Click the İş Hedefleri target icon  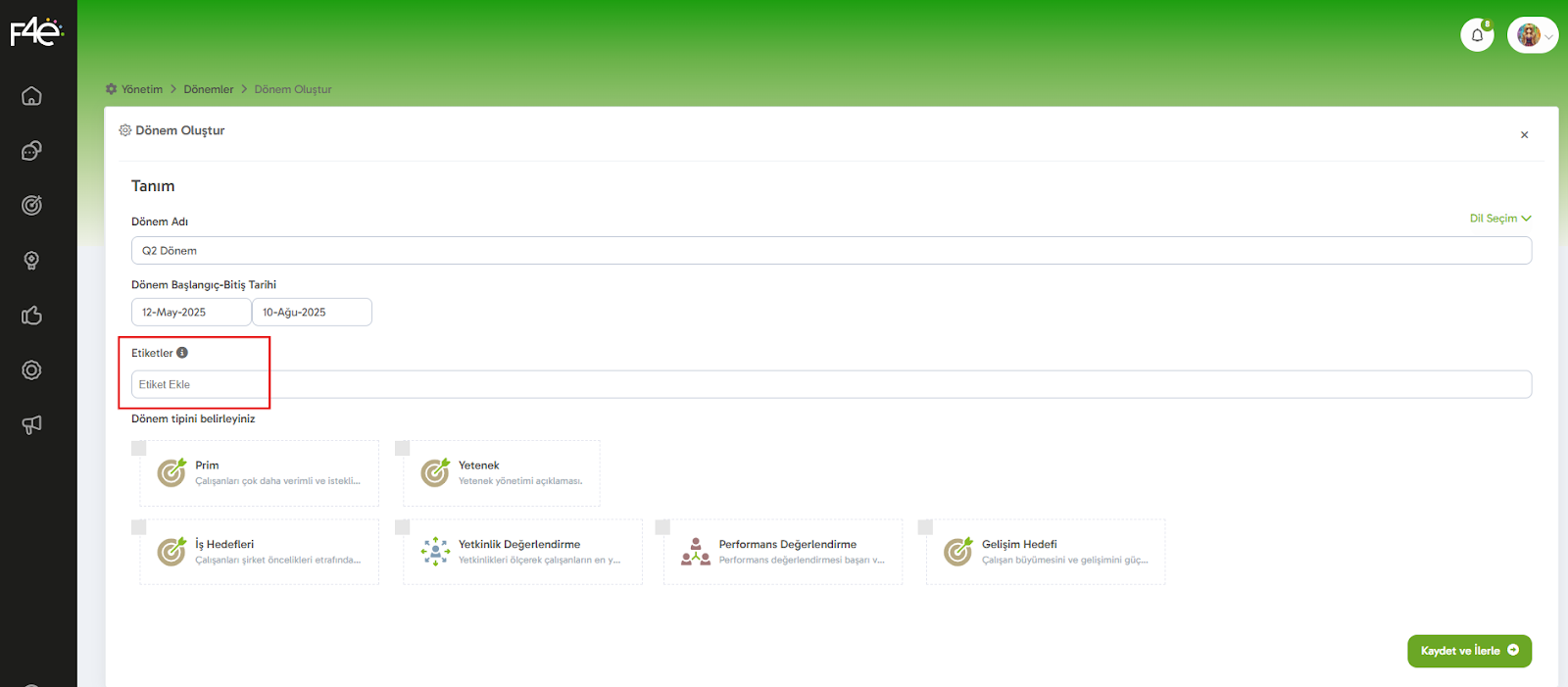coord(171,552)
